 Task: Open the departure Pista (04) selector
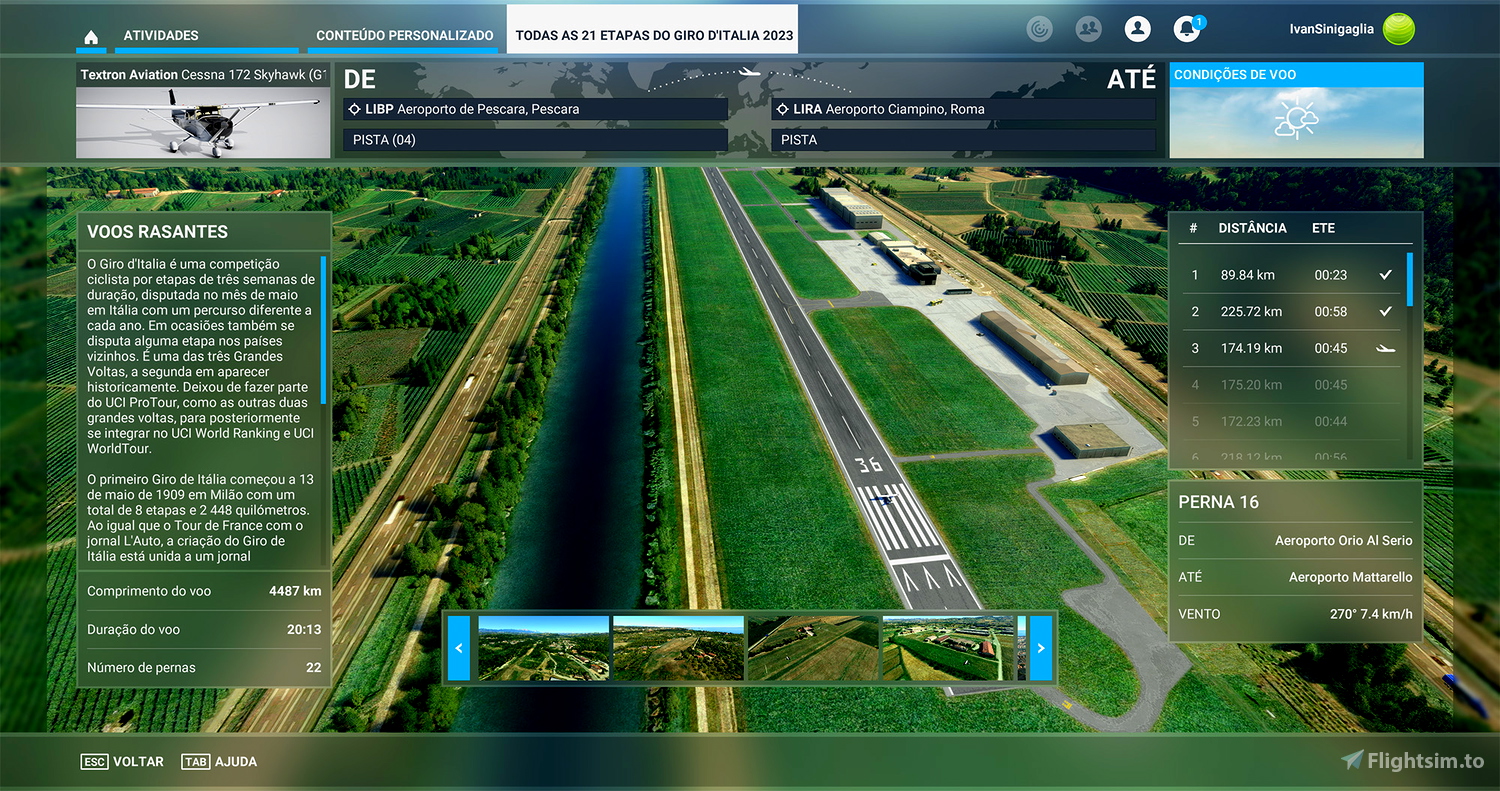(x=535, y=140)
